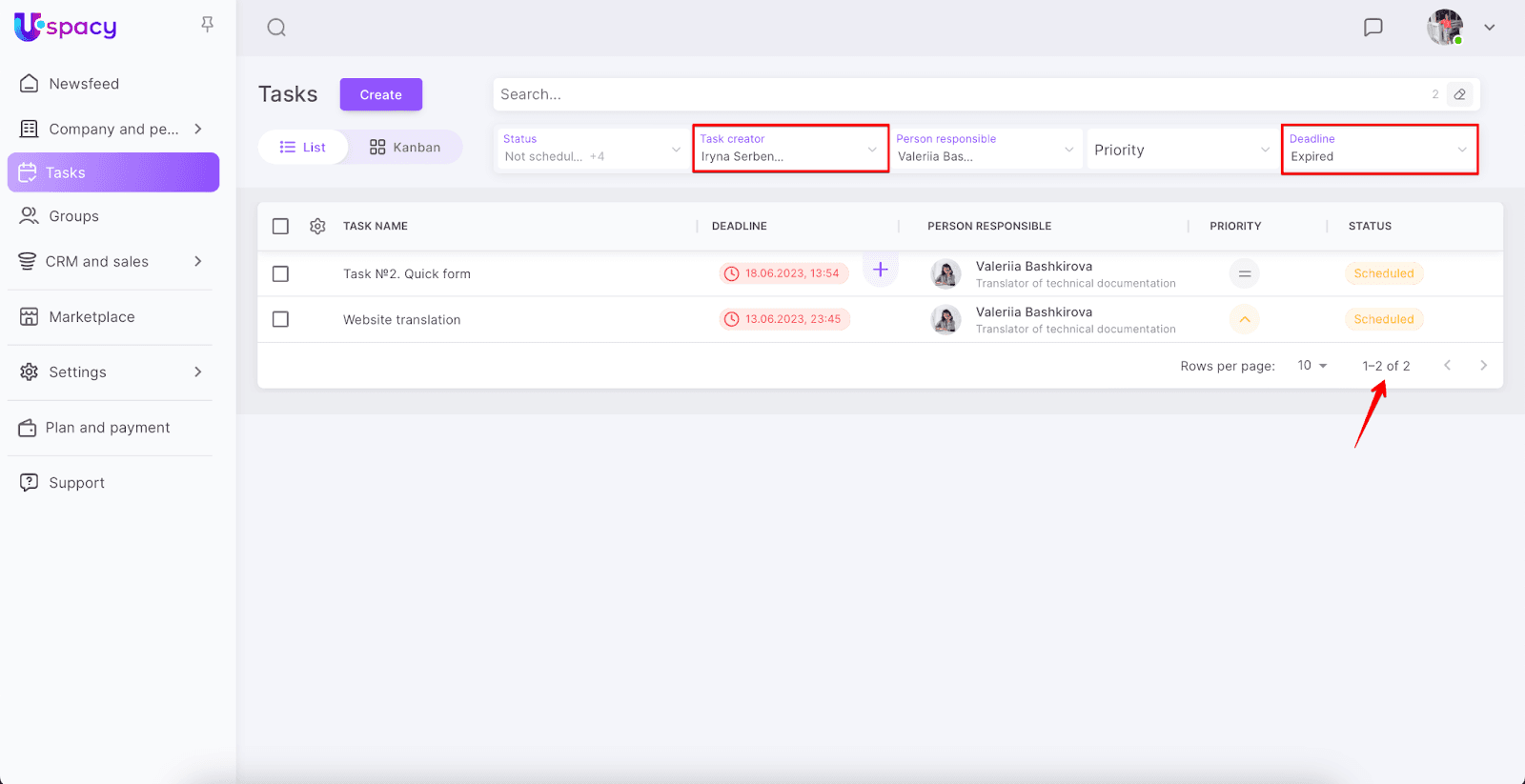
Task: Open the Rows per page dropdown
Action: pyautogui.click(x=1311, y=366)
